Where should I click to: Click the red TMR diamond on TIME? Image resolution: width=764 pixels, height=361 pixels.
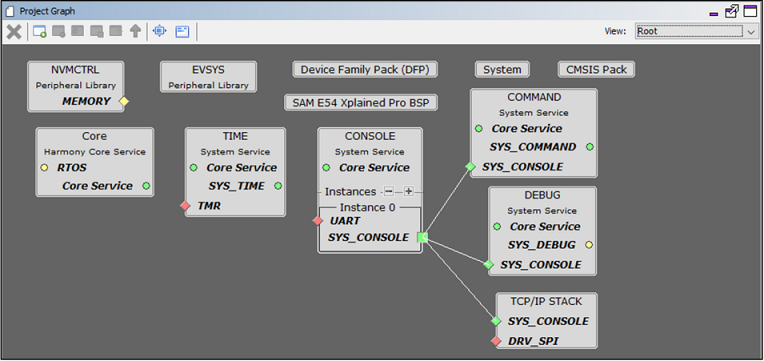coord(185,206)
